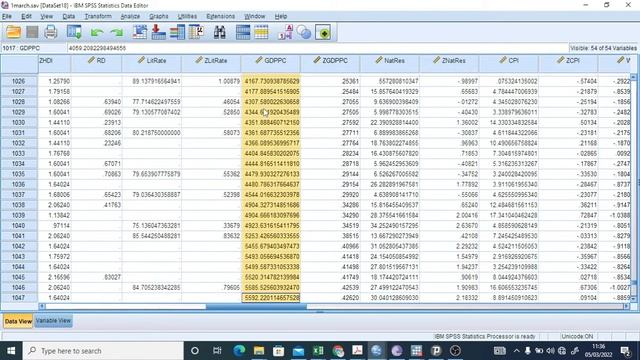This screenshot has height=360, width=640.
Task: Open the Analyze menu
Action: [x=130, y=16]
